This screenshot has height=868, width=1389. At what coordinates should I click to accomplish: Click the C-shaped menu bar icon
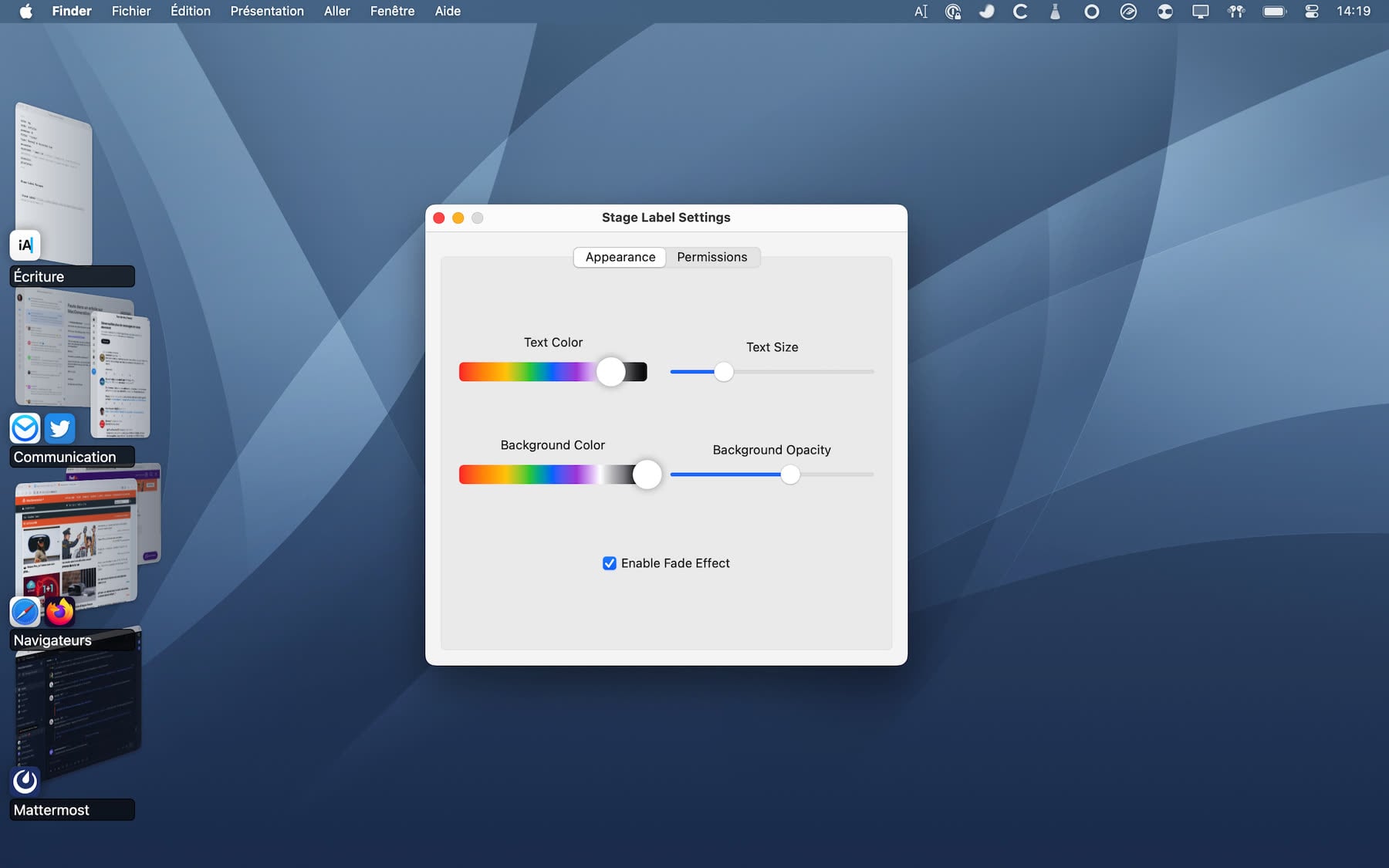tap(1020, 12)
